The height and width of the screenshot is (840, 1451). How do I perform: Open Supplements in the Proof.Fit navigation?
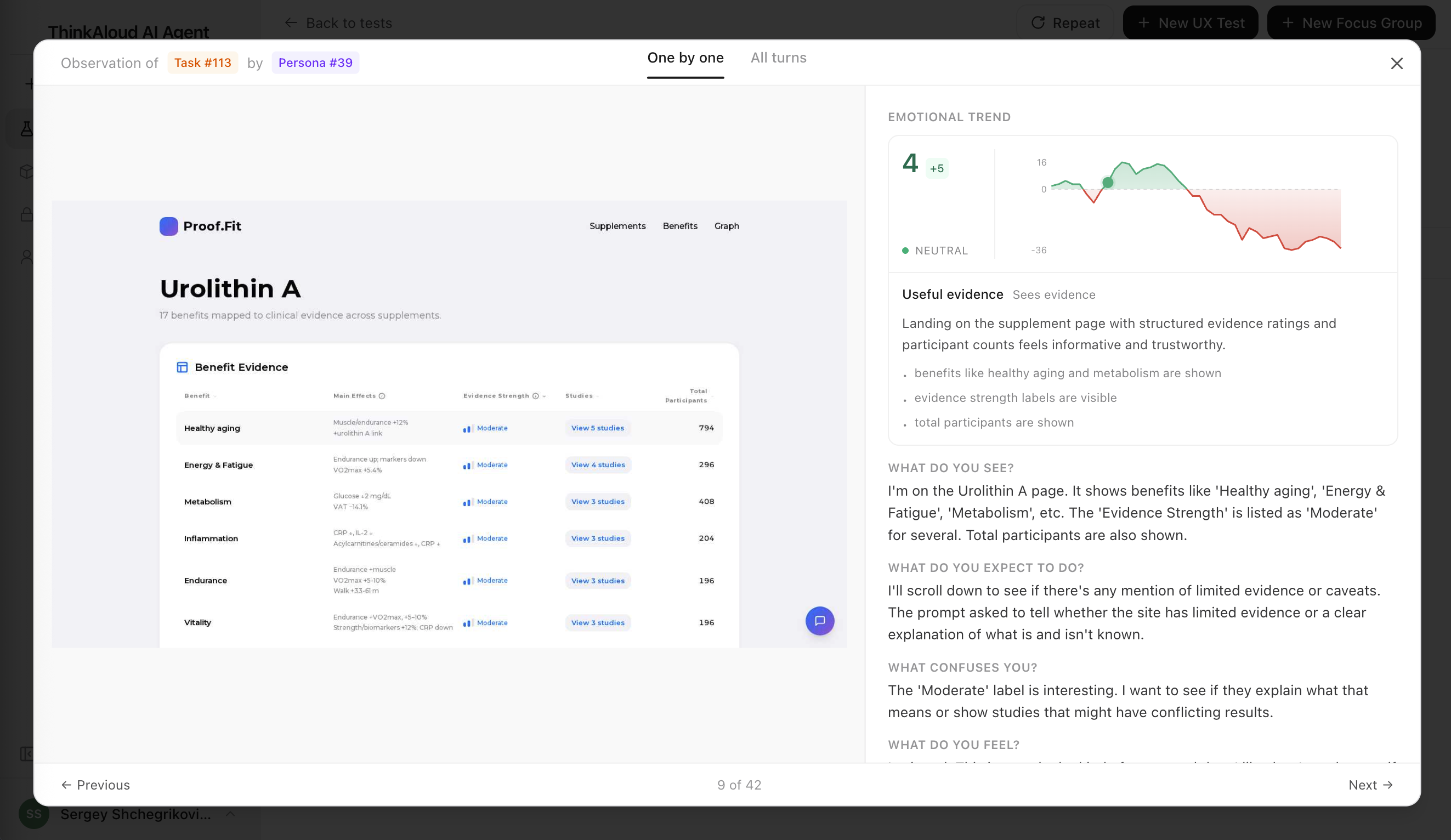coord(617,226)
